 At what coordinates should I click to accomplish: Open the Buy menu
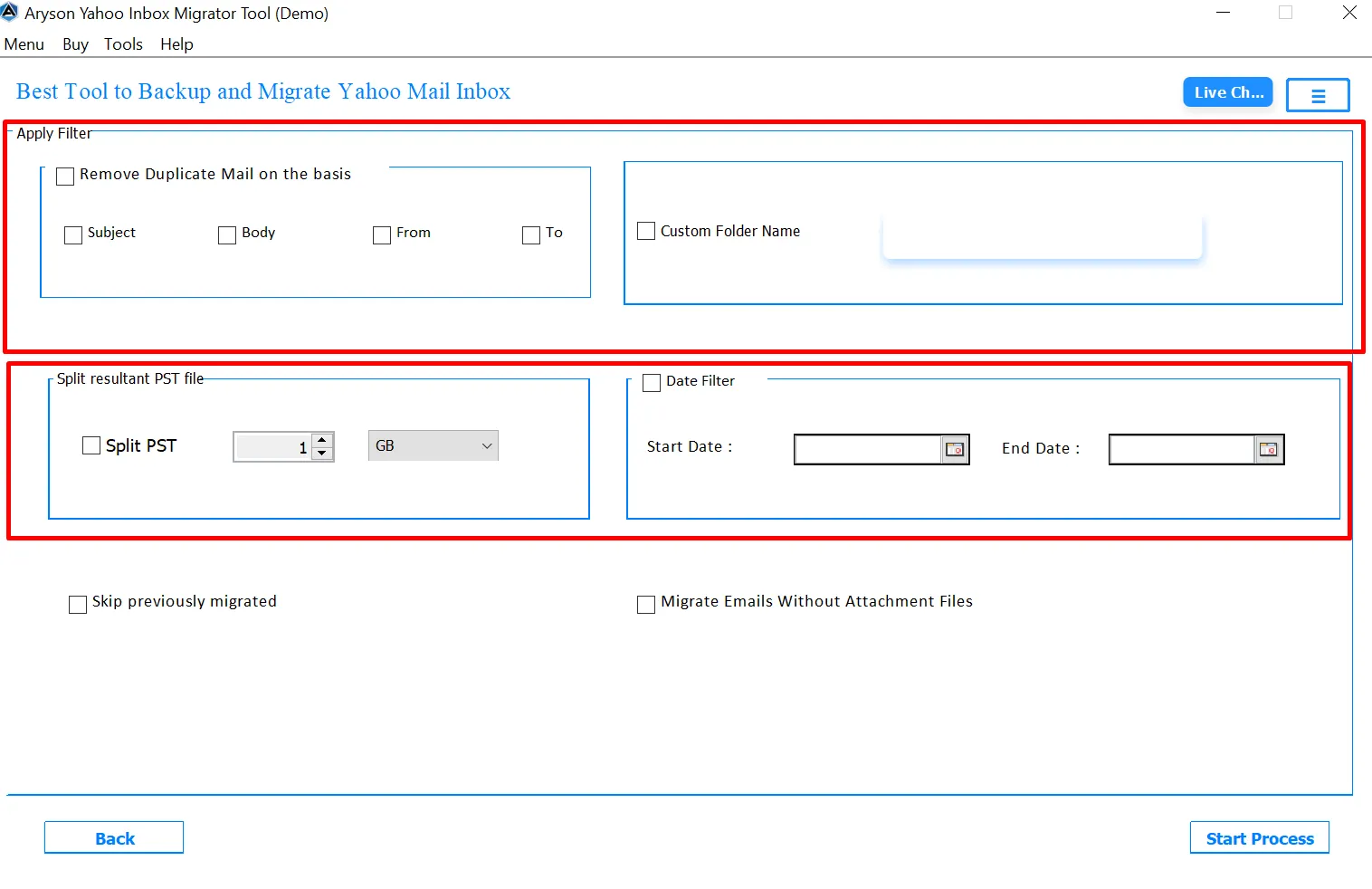[x=75, y=44]
